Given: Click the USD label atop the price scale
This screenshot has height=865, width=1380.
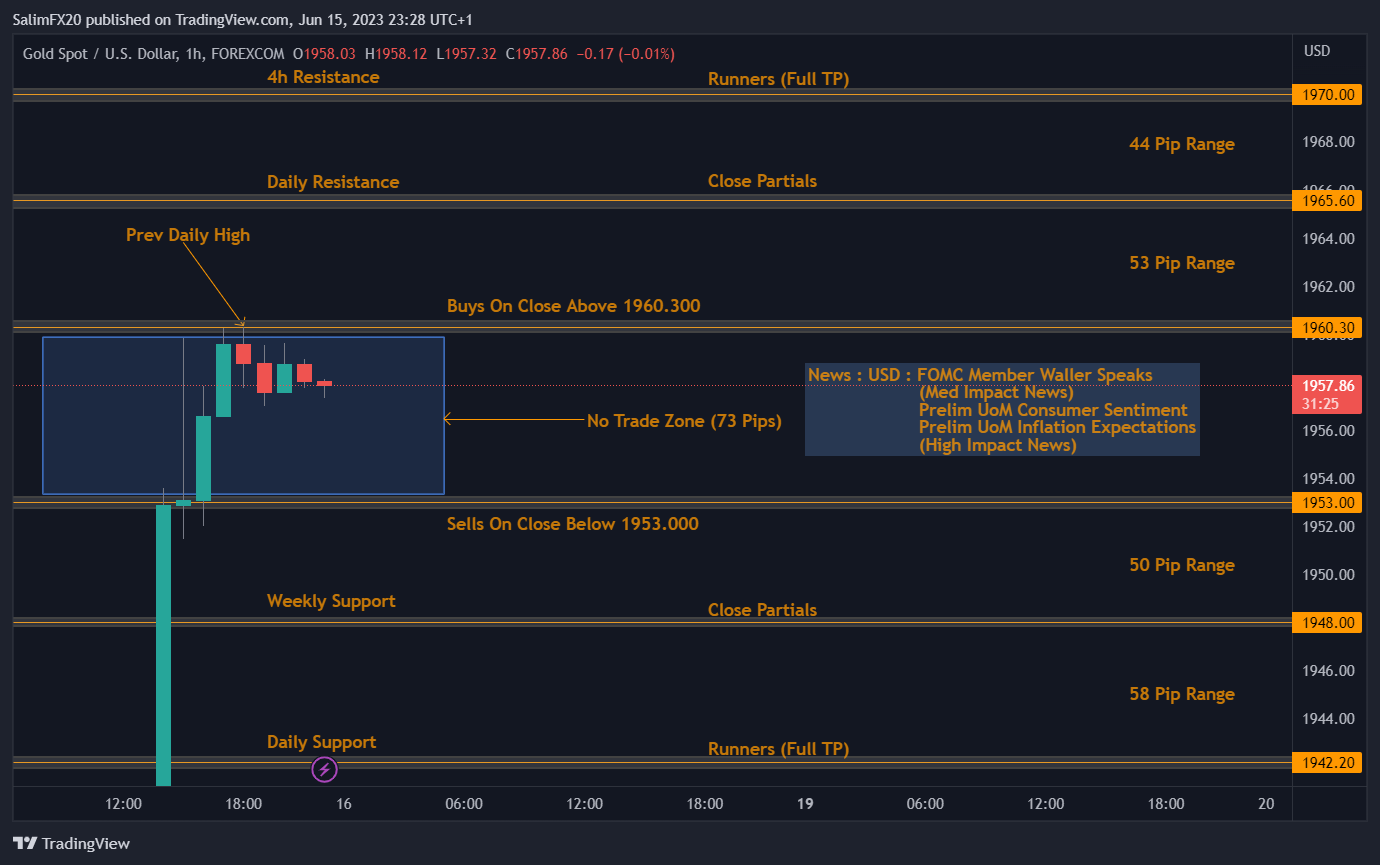Looking at the screenshot, I should click(x=1317, y=53).
